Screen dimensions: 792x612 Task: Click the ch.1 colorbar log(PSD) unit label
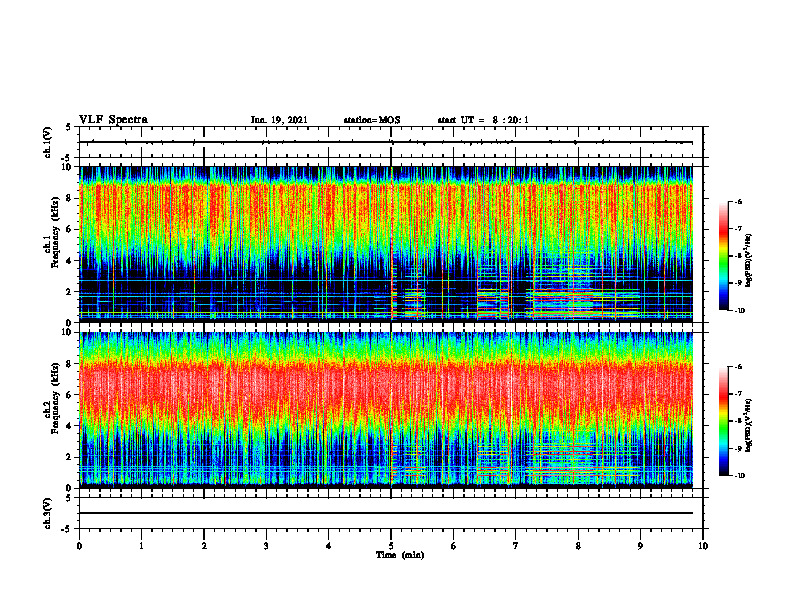(749, 261)
